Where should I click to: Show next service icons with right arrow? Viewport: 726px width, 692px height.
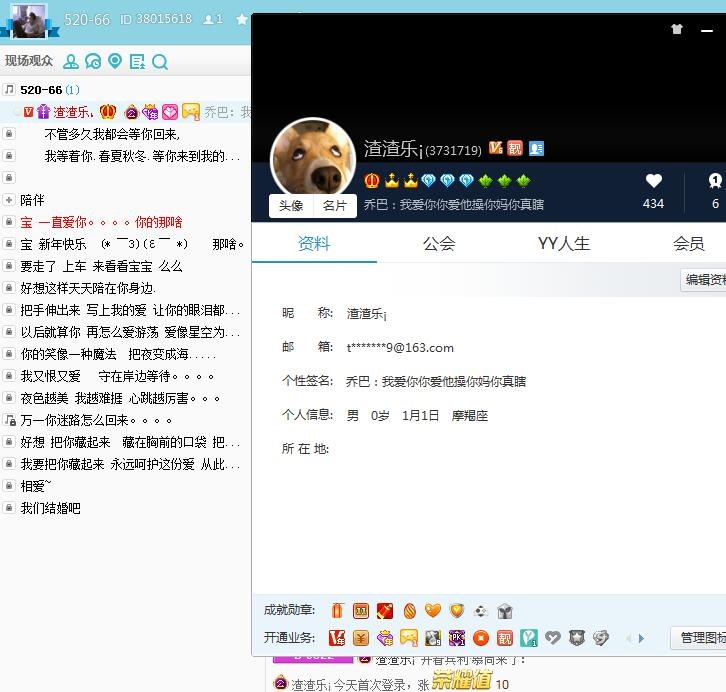point(641,638)
